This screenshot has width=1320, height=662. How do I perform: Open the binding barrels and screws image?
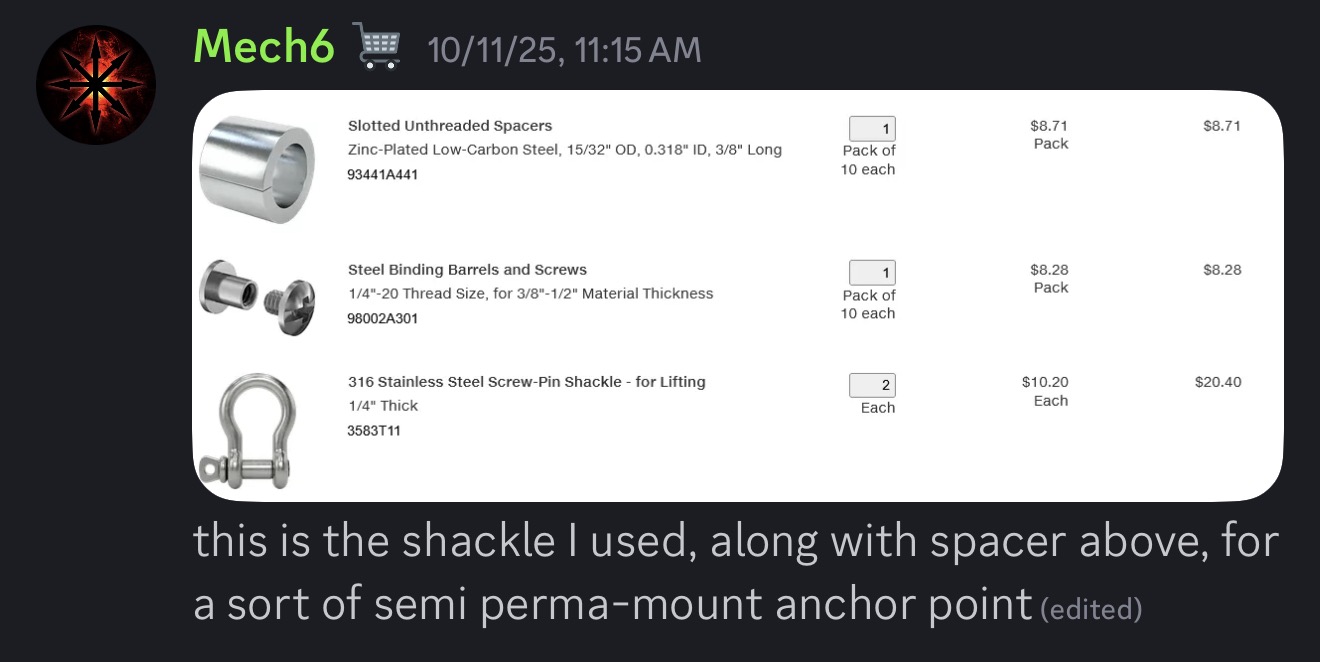click(243, 289)
